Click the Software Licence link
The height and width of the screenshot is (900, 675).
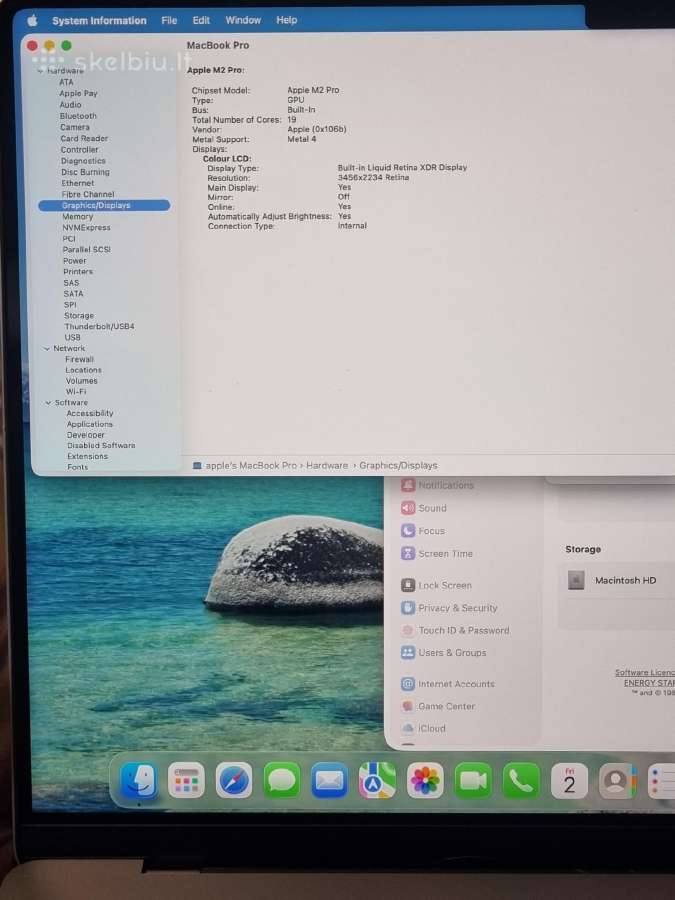pyautogui.click(x=645, y=672)
